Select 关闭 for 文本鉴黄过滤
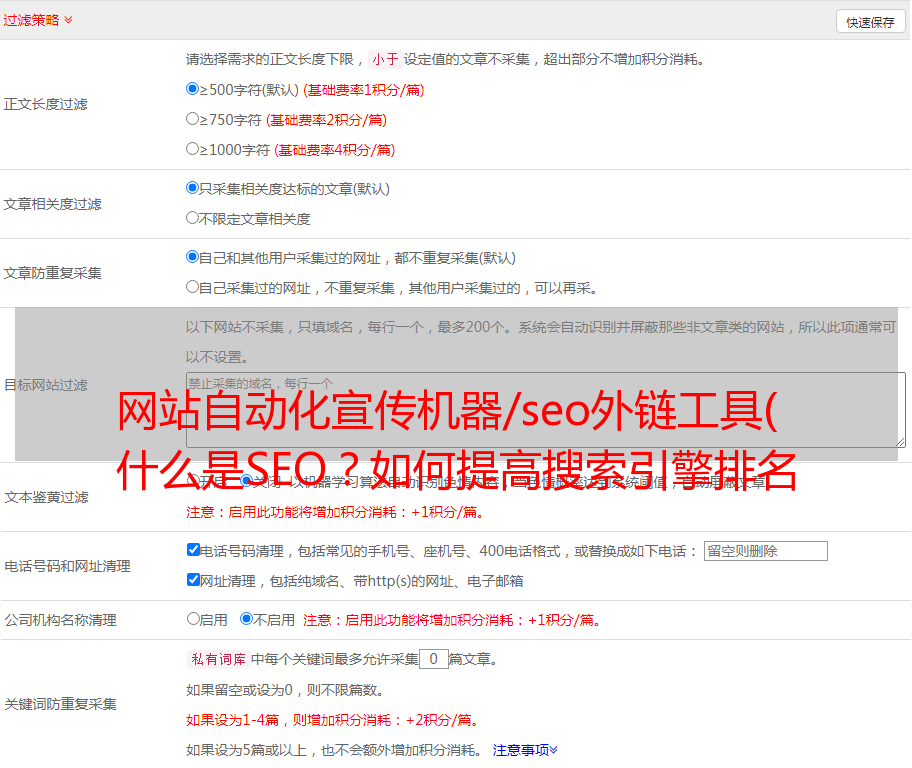This screenshot has height=768, width=912. [x=247, y=481]
